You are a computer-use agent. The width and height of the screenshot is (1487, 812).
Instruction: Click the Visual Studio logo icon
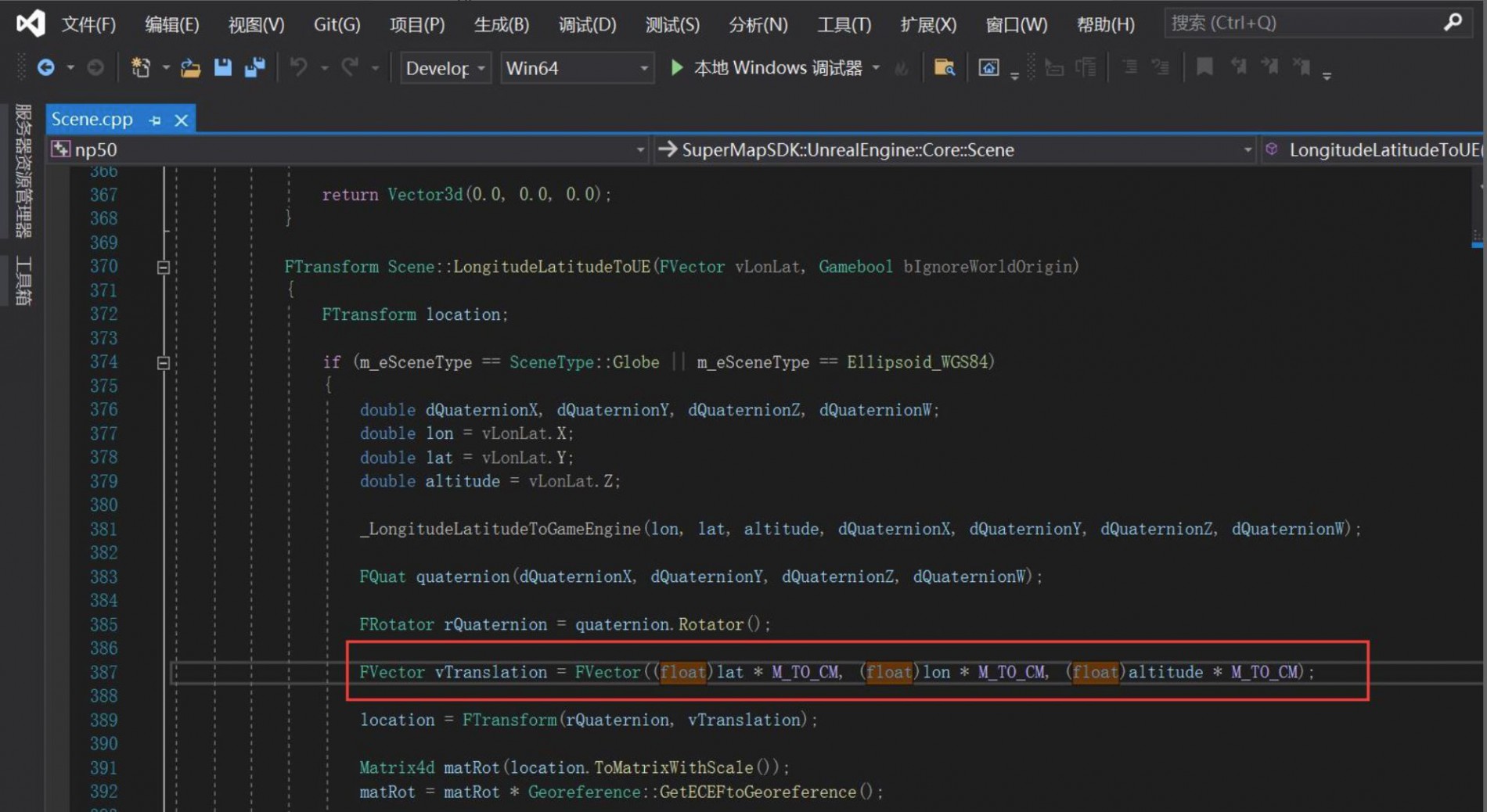click(31, 23)
